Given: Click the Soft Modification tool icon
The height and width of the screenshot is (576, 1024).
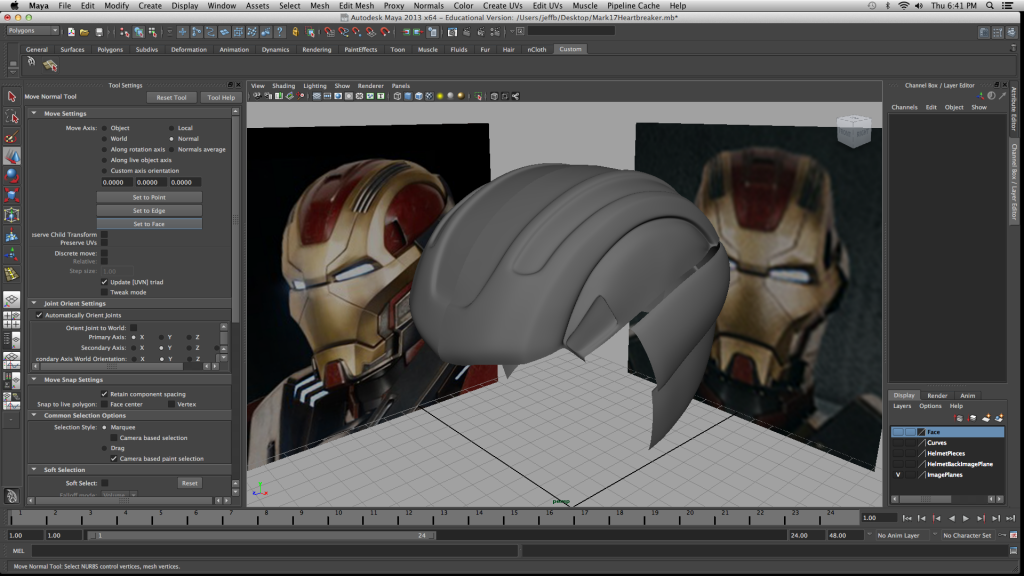Looking at the screenshot, I should [11, 235].
